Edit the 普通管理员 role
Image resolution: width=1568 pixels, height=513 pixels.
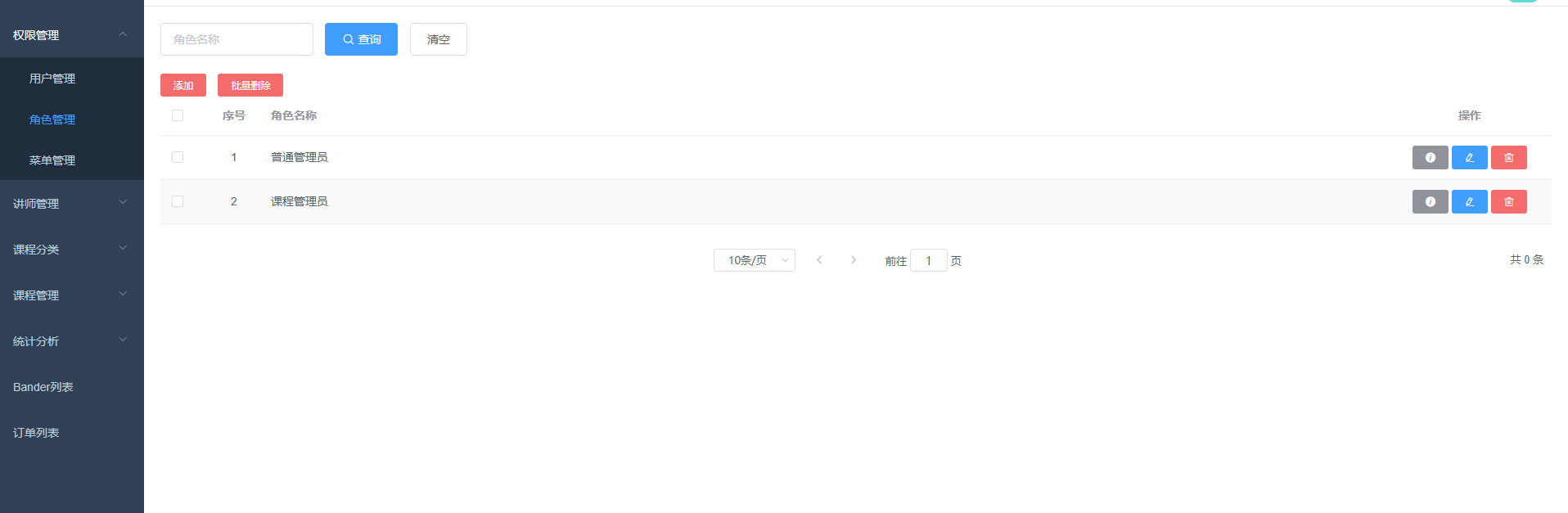1469,157
